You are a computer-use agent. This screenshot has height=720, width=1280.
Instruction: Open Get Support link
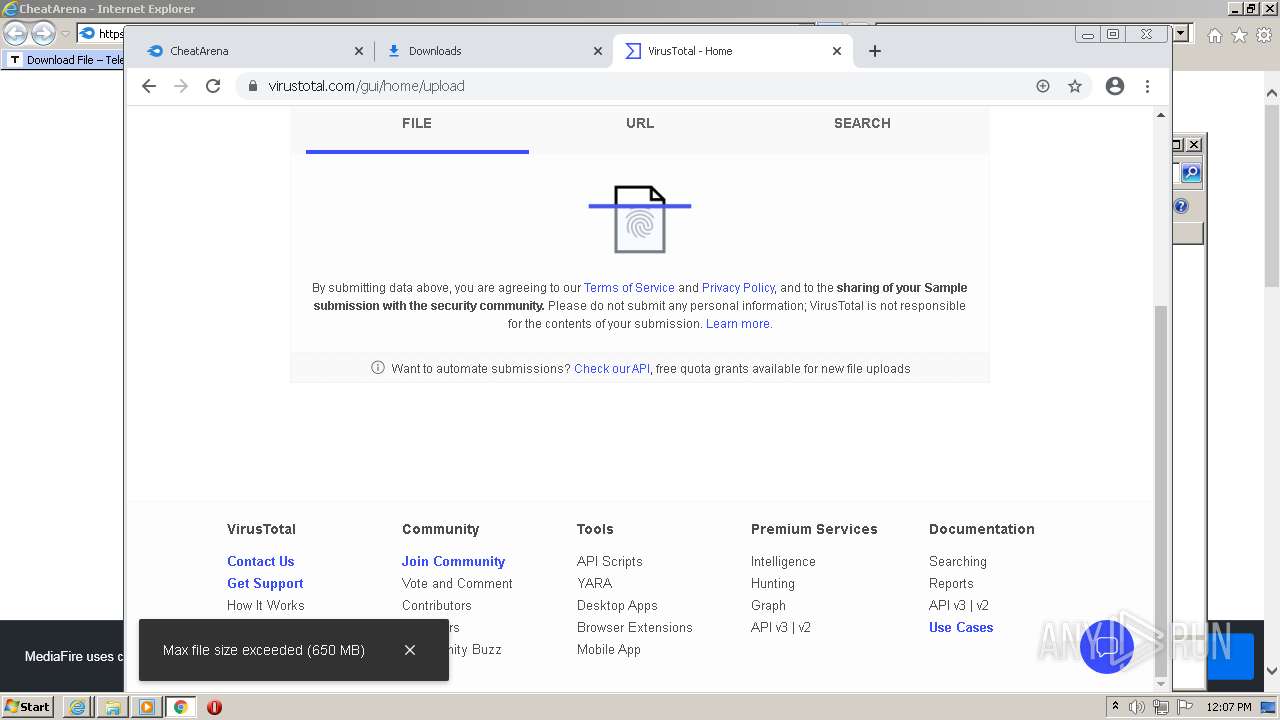click(265, 583)
